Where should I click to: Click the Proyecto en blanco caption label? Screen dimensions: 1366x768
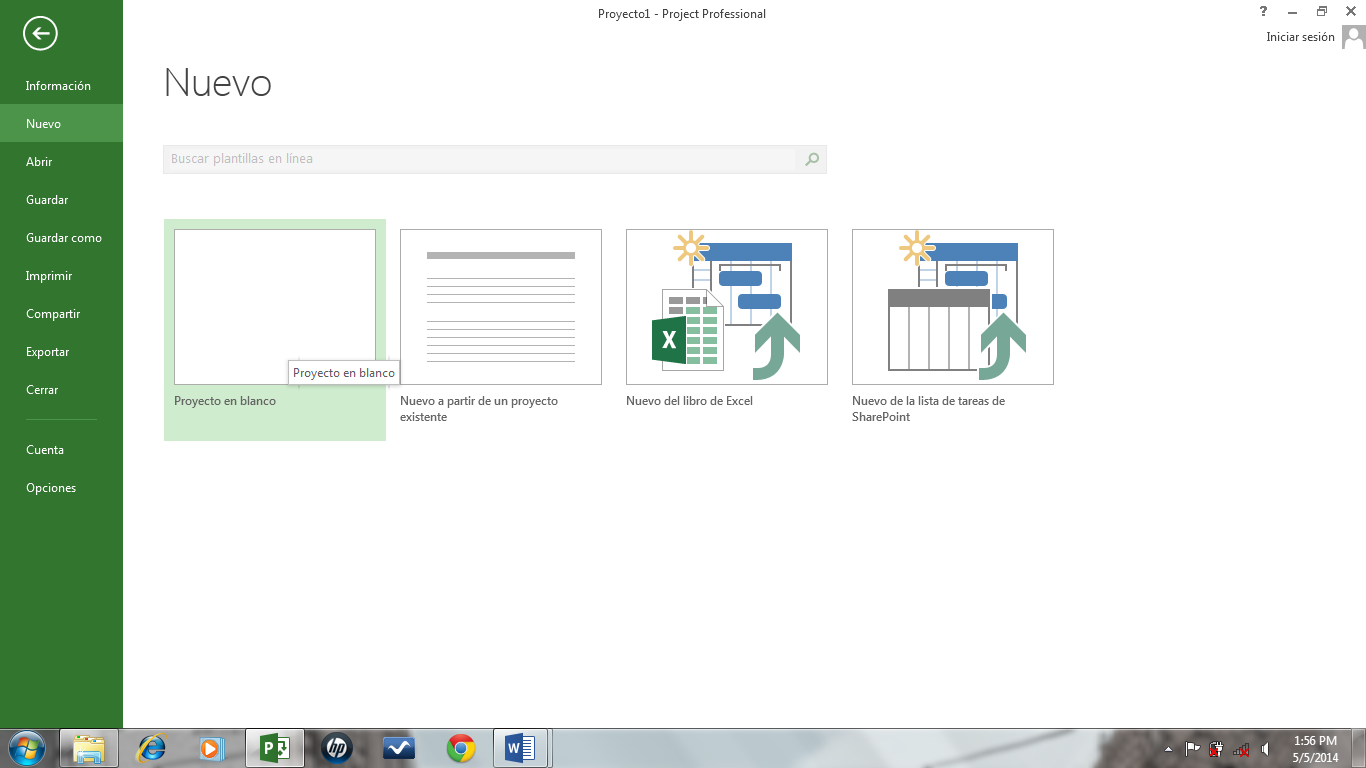point(225,401)
